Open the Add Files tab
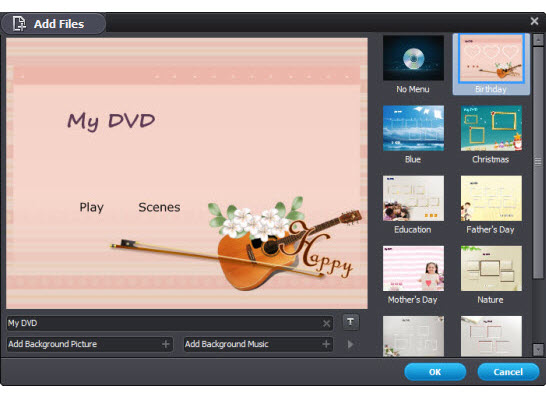The width and height of the screenshot is (546, 396). coord(53,24)
